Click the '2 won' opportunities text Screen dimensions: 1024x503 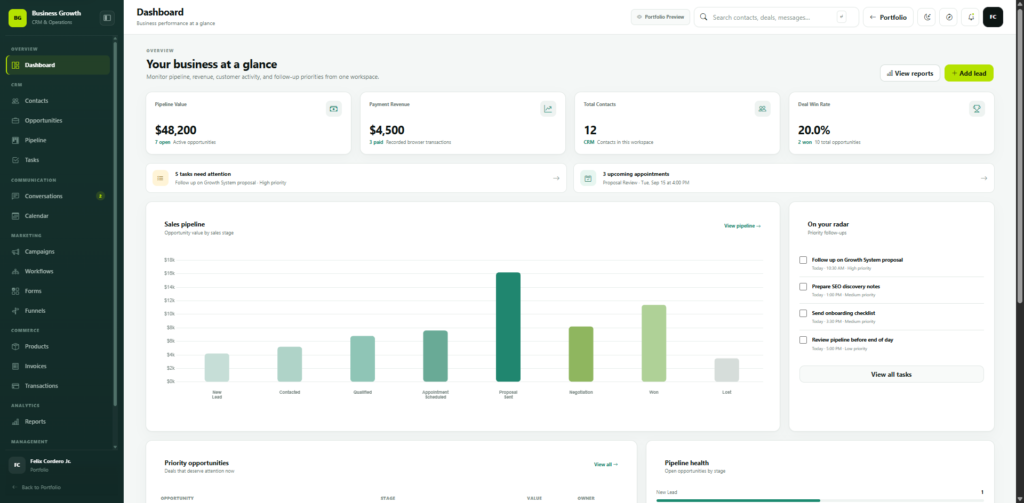click(805, 142)
